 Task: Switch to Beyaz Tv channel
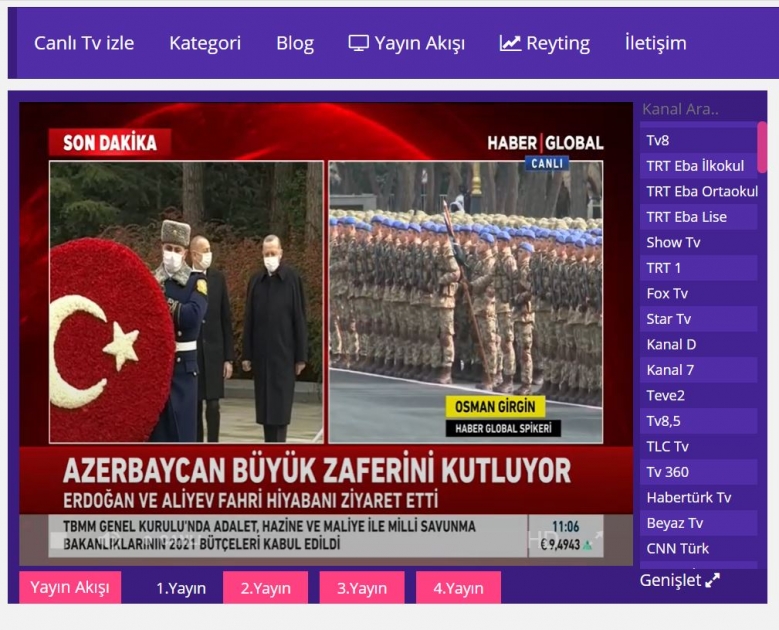(698, 523)
